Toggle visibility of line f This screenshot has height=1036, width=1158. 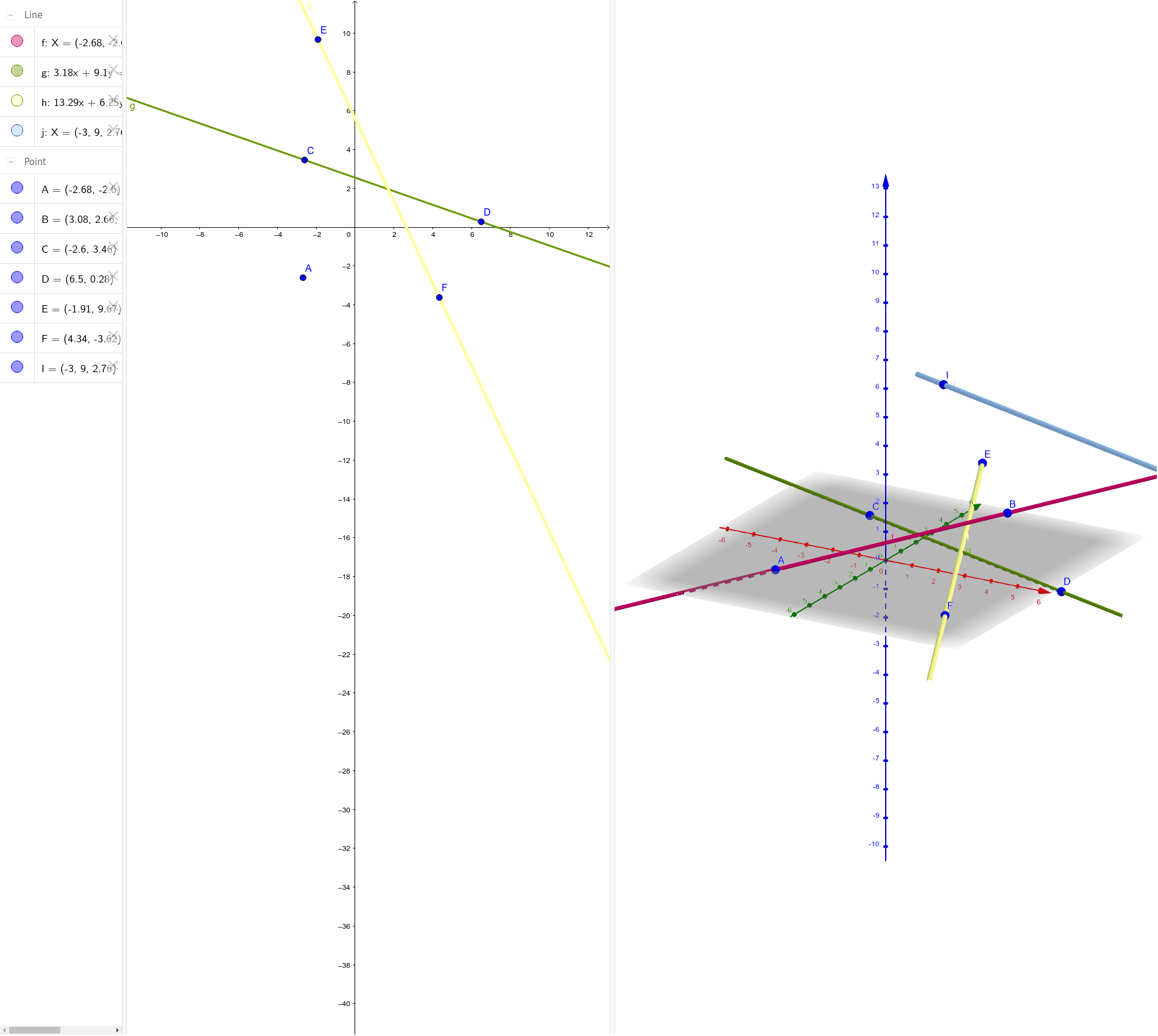tap(17, 41)
